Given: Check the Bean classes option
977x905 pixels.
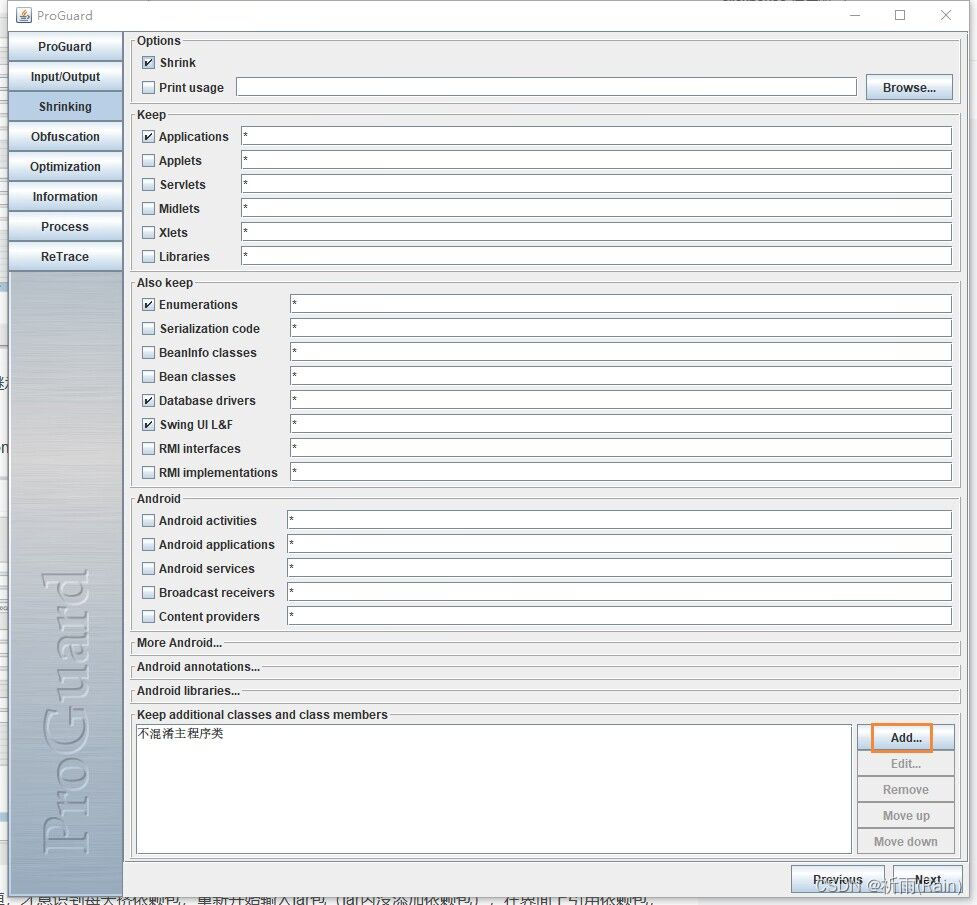Looking at the screenshot, I should pyautogui.click(x=148, y=376).
